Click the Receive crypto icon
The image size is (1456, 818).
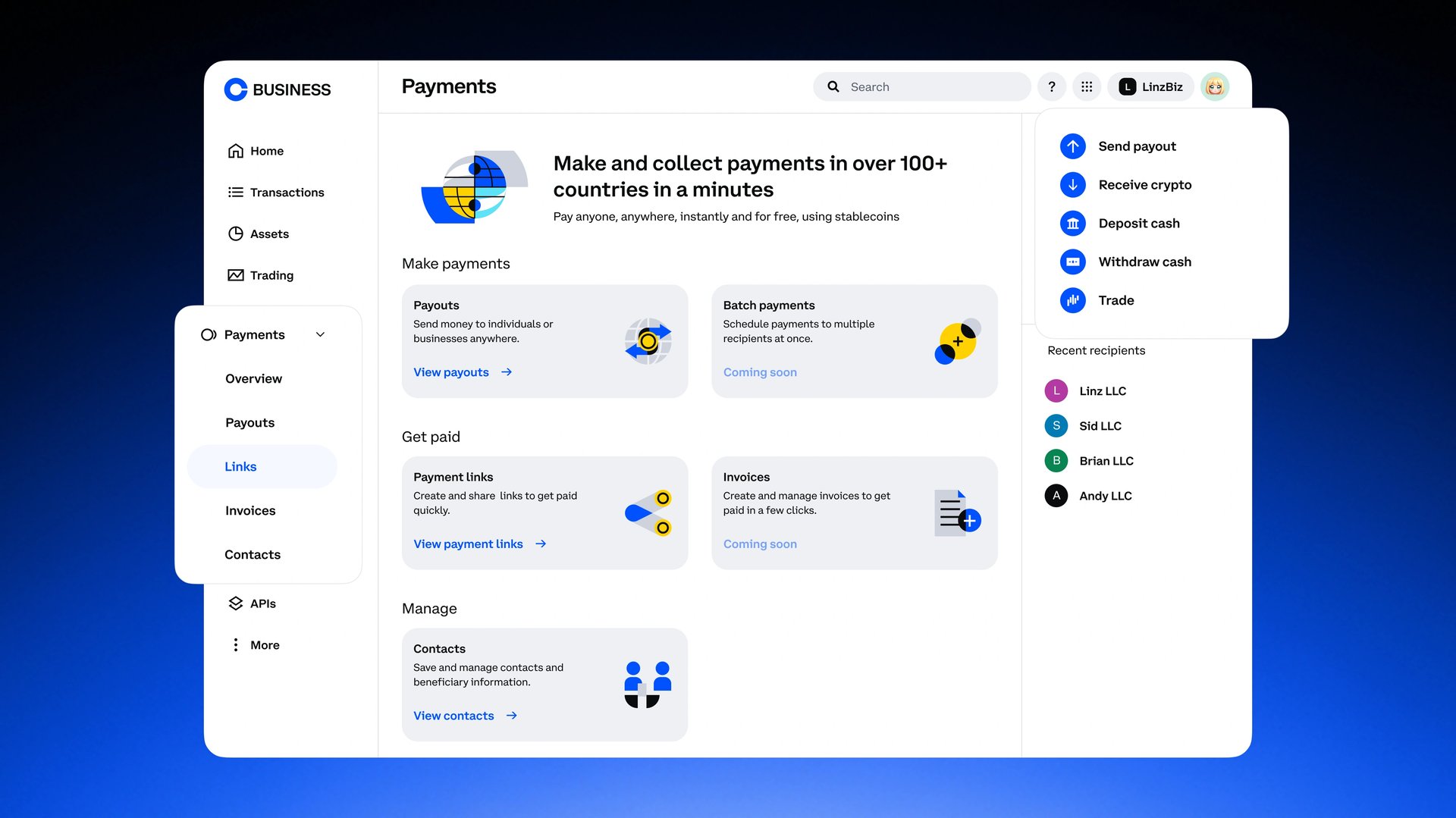pyautogui.click(x=1072, y=184)
